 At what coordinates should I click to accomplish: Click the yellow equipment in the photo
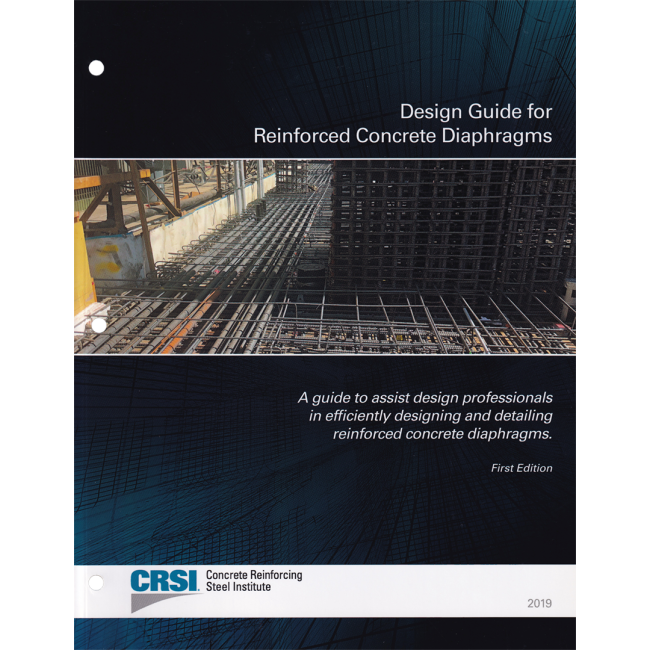pos(84,265)
